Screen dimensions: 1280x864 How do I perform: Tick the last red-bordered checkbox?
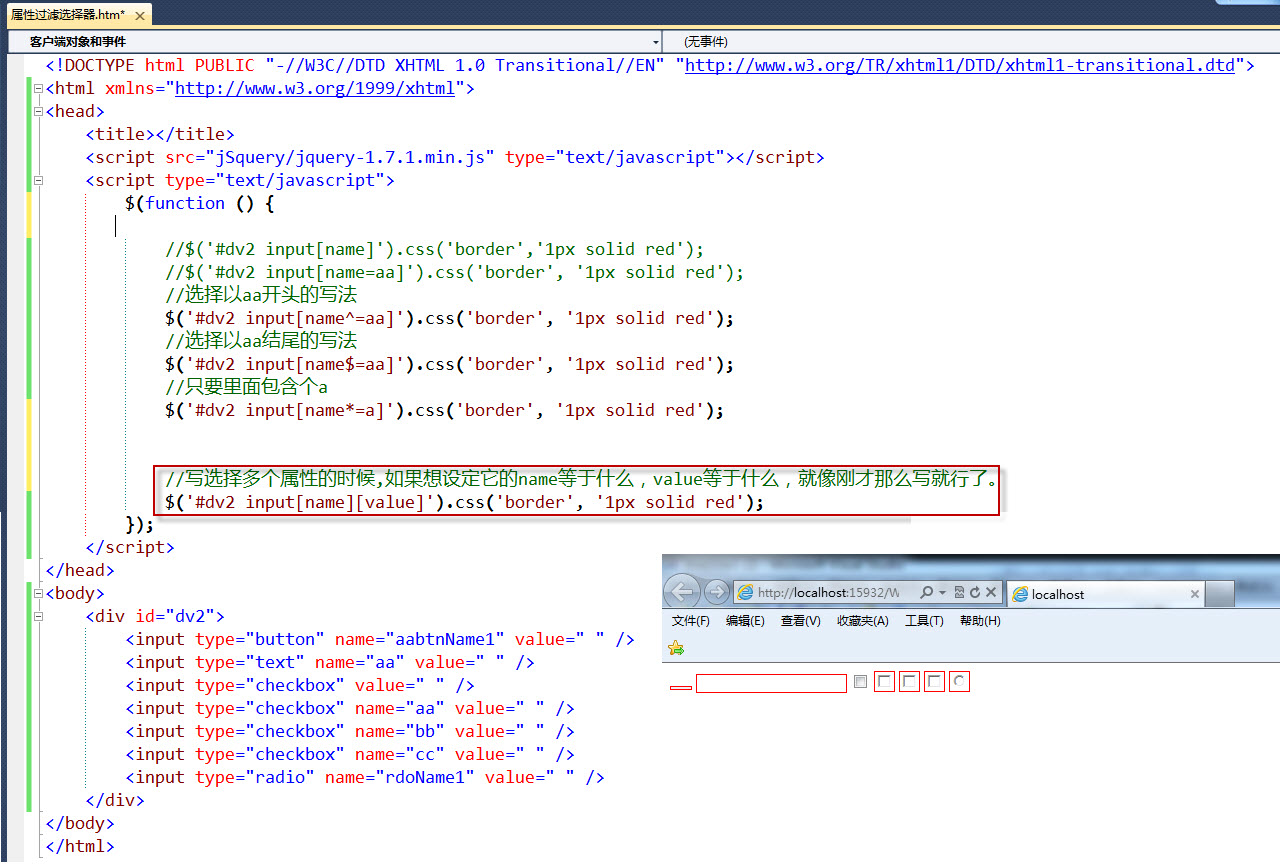click(934, 682)
